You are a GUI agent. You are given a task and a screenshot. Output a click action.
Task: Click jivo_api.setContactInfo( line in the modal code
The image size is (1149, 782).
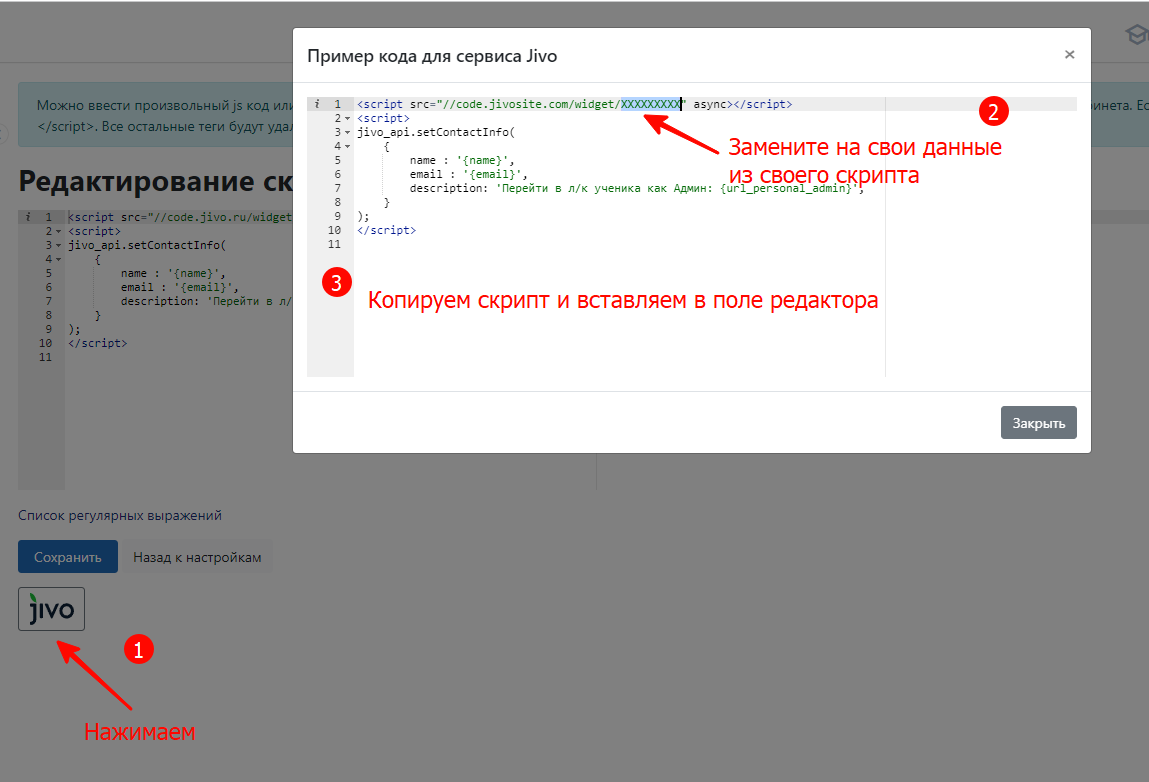[x=436, y=133]
